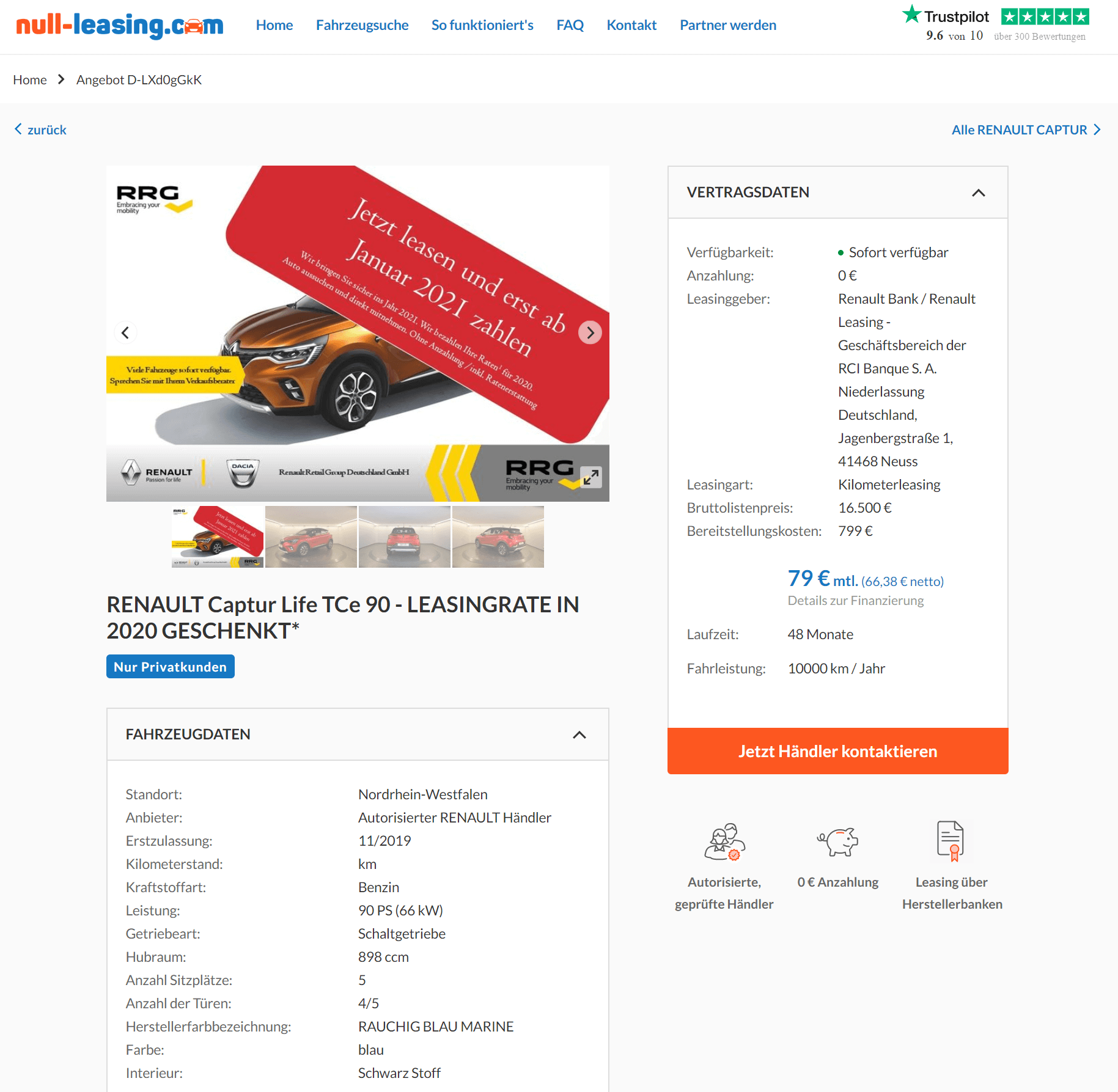Select the second red Captur thumbnail

405,537
